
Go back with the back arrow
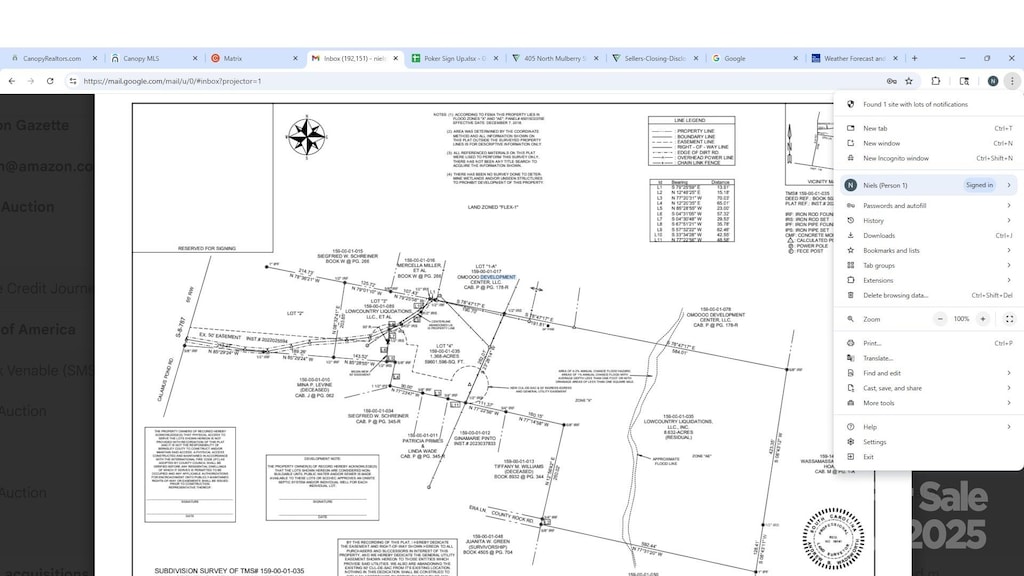point(12,81)
